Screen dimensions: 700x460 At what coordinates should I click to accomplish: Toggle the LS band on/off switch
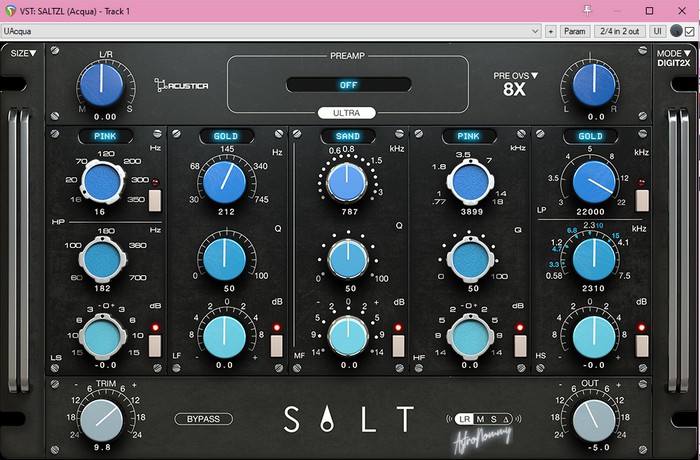155,345
